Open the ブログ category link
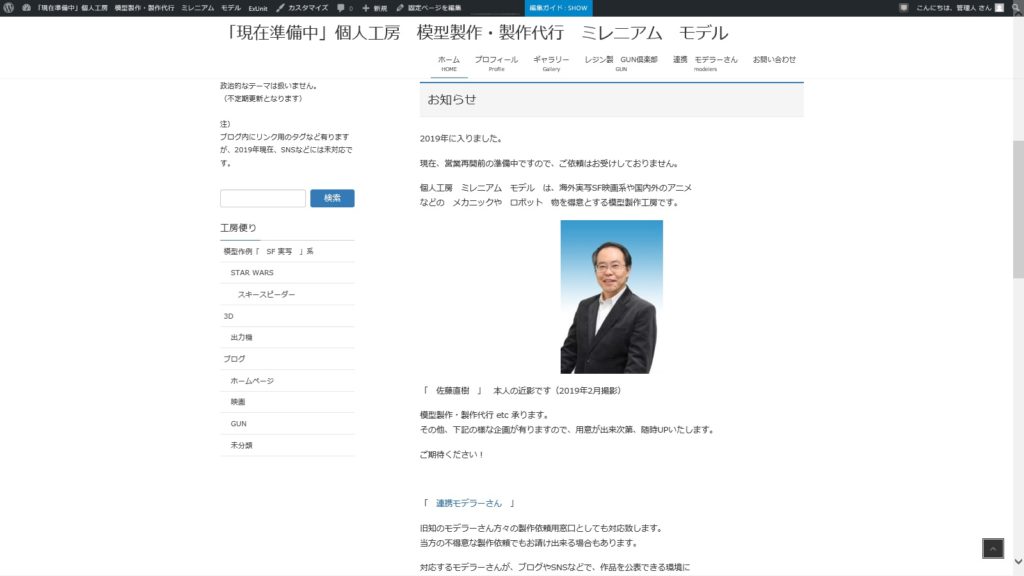The image size is (1024, 576). (x=234, y=359)
